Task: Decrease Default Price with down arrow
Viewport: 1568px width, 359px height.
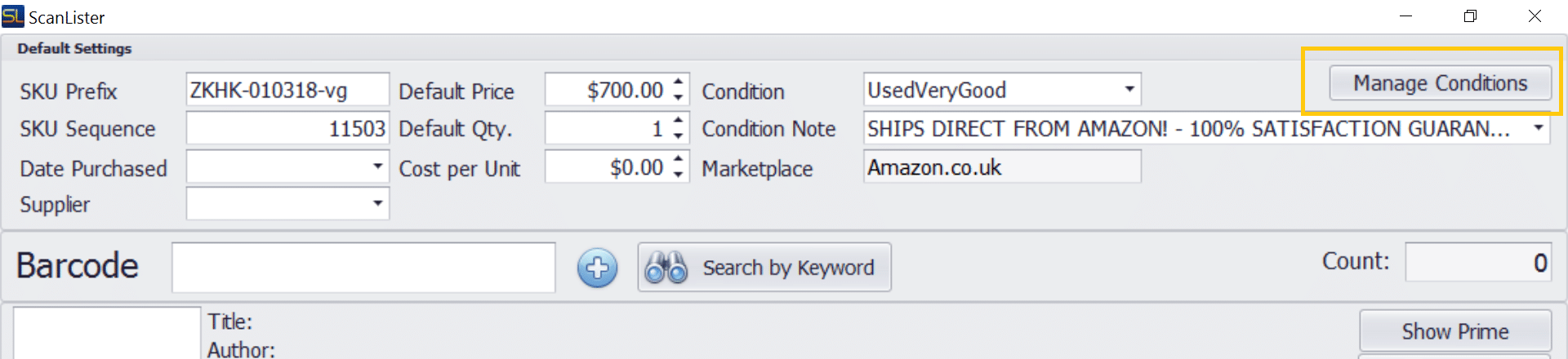Action: tap(678, 97)
